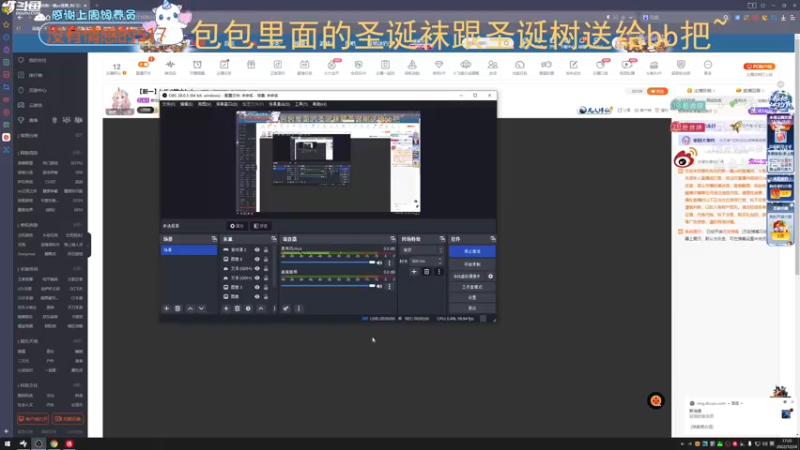The image size is (800, 450).
Task: Click 启动虚拟摄像机 in OBS Controls
Action: pos(467,276)
